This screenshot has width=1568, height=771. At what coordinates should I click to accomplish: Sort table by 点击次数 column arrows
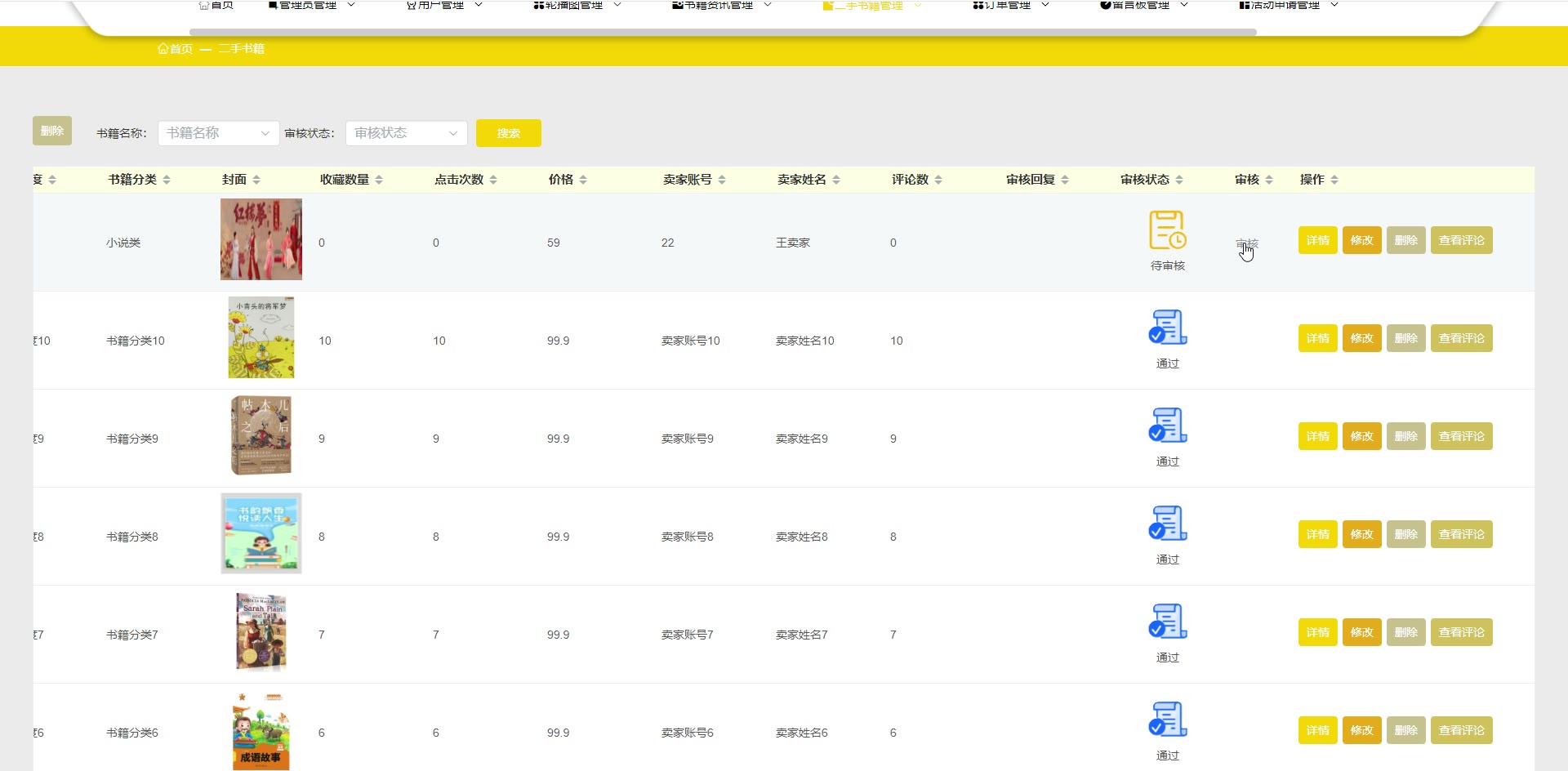point(493,180)
